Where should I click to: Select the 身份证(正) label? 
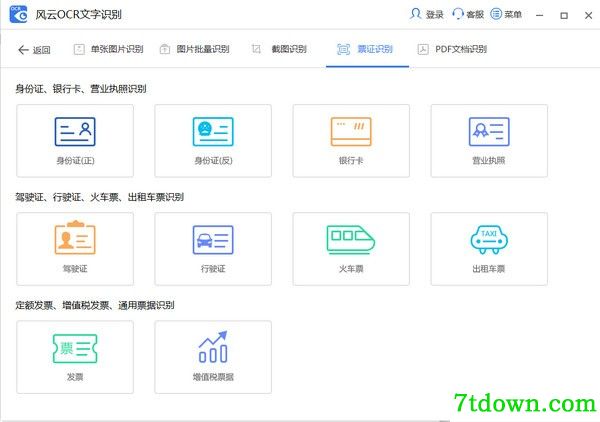(x=75, y=160)
